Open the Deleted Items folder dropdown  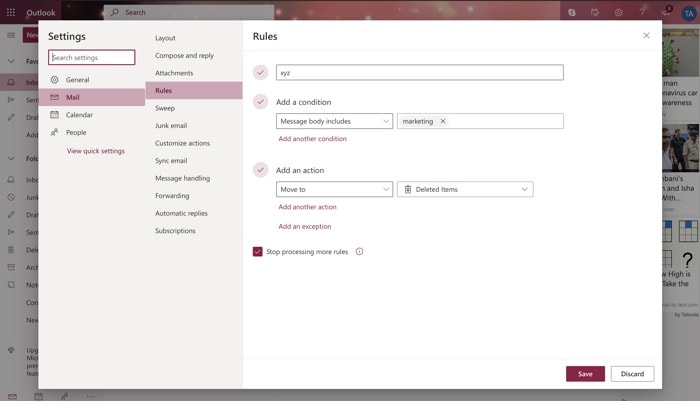pyautogui.click(x=464, y=189)
